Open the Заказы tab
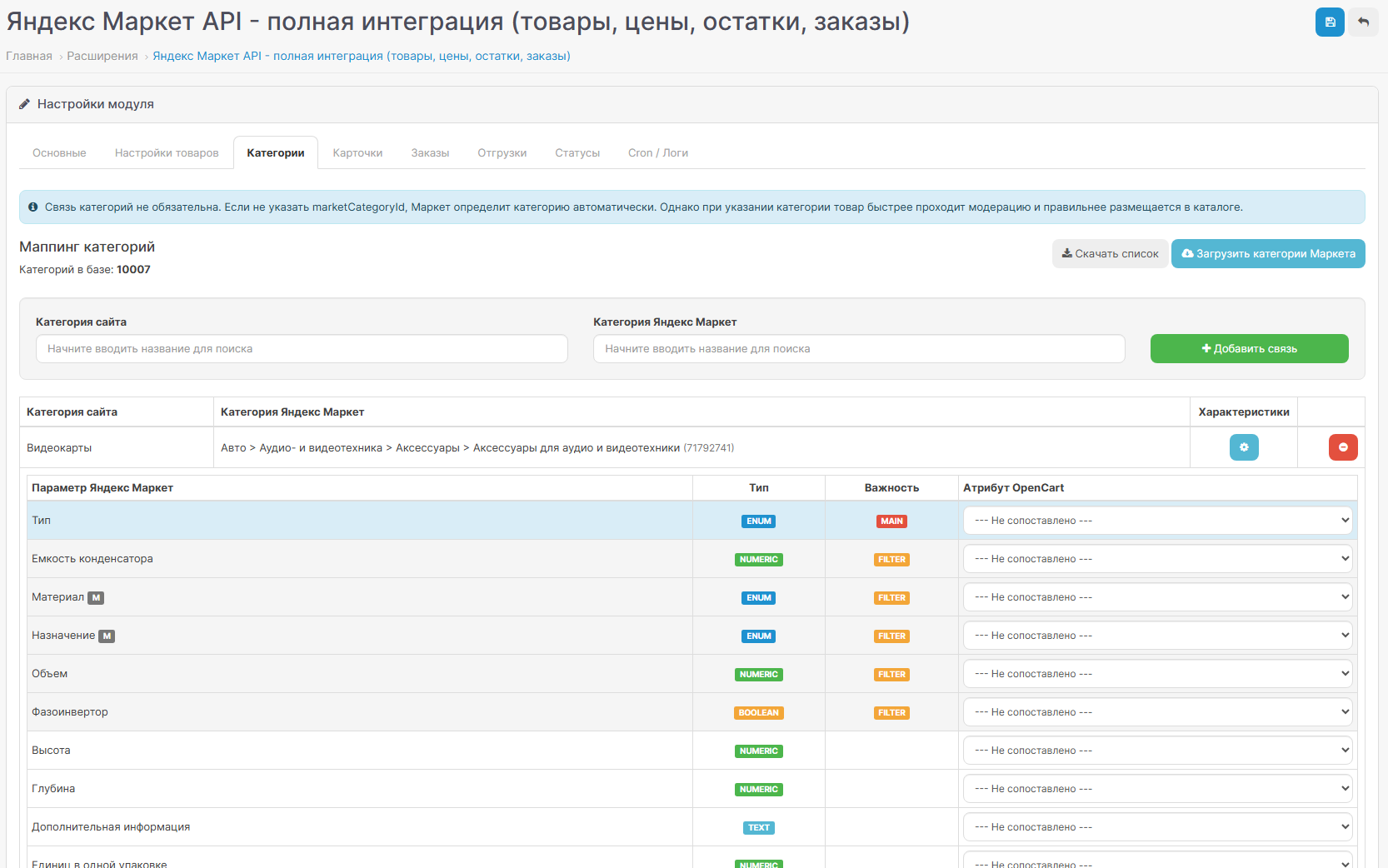Viewport: 1388px width, 868px height. 430,153
